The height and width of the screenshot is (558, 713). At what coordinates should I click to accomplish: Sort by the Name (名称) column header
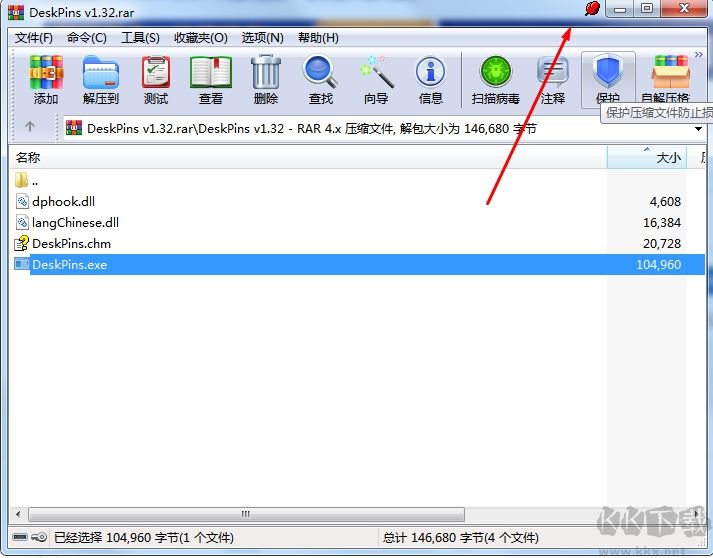pos(308,157)
